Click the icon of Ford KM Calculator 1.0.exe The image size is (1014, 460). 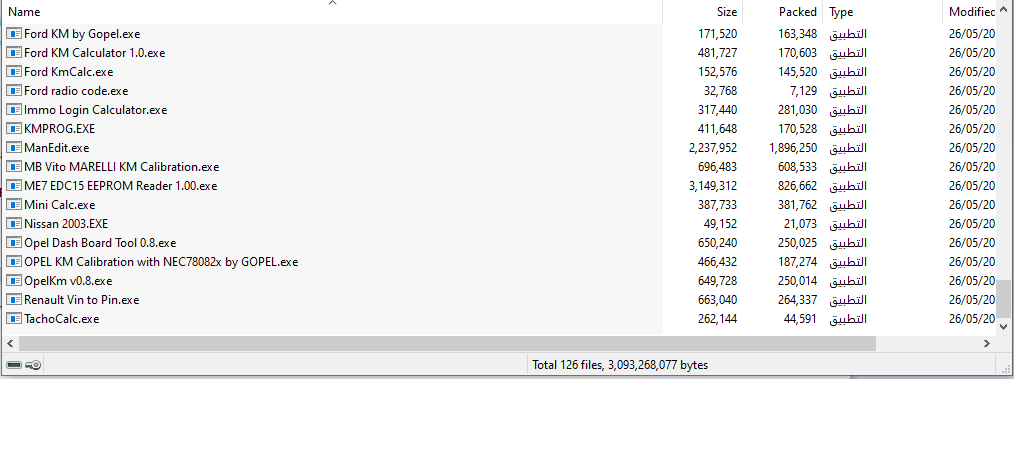(x=14, y=52)
